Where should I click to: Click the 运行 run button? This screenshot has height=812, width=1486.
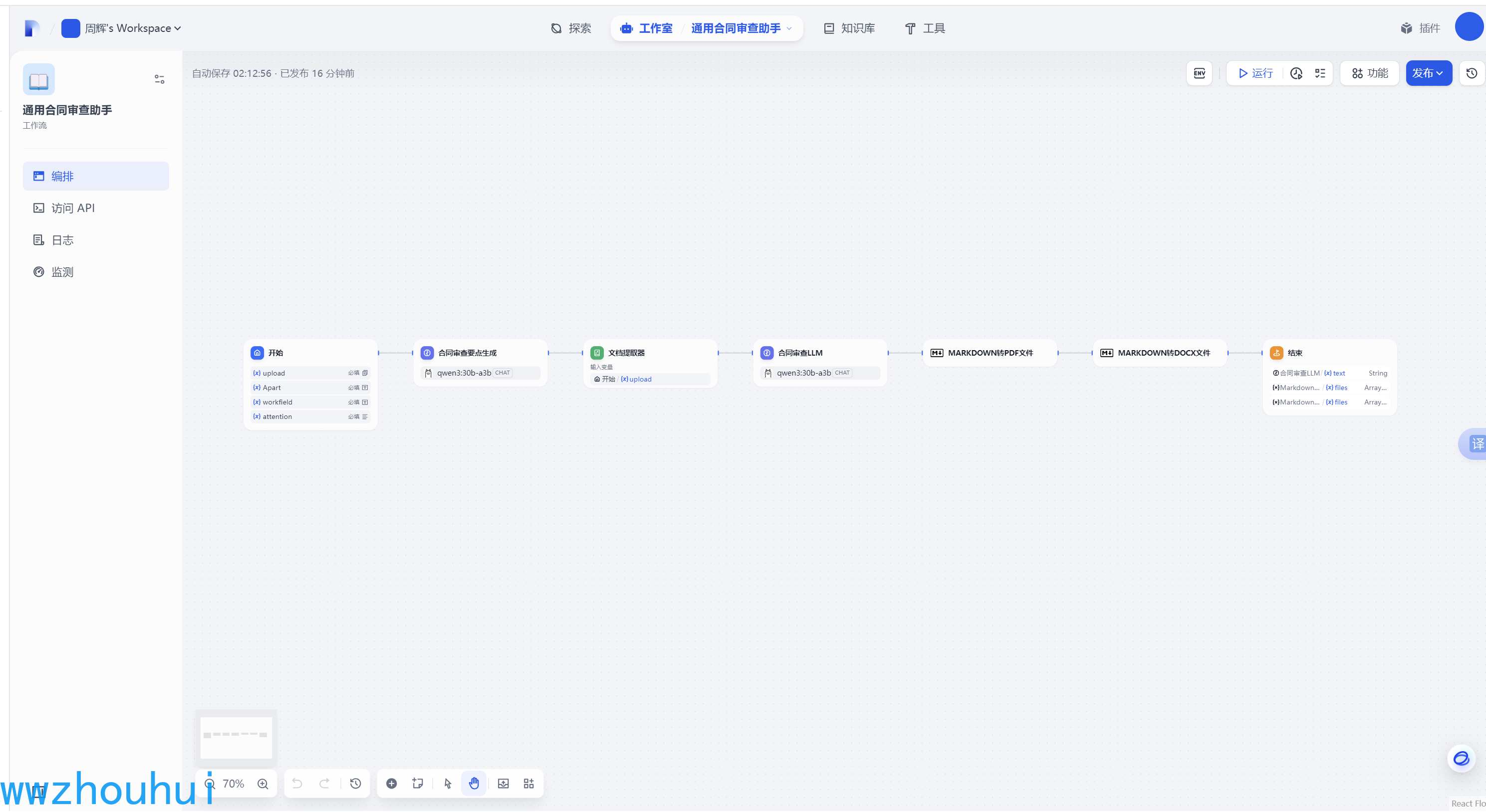[x=1255, y=73]
